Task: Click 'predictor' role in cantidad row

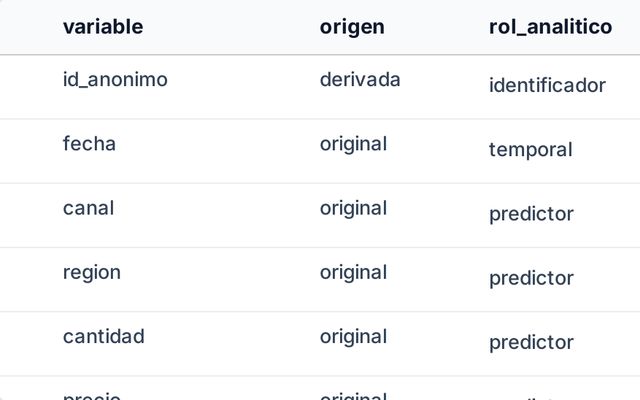Action: click(x=531, y=343)
